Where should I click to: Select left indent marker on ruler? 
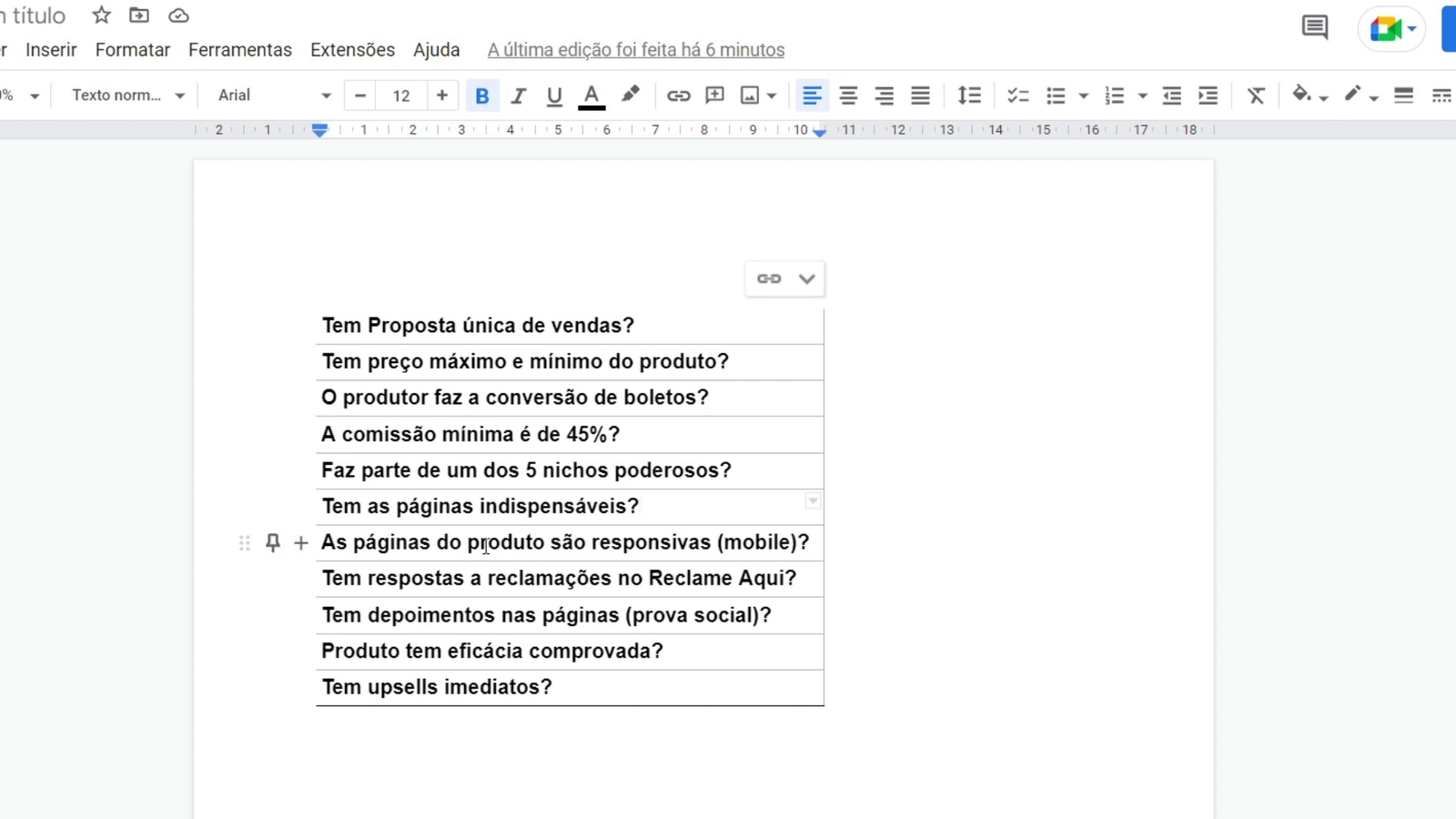tap(319, 131)
